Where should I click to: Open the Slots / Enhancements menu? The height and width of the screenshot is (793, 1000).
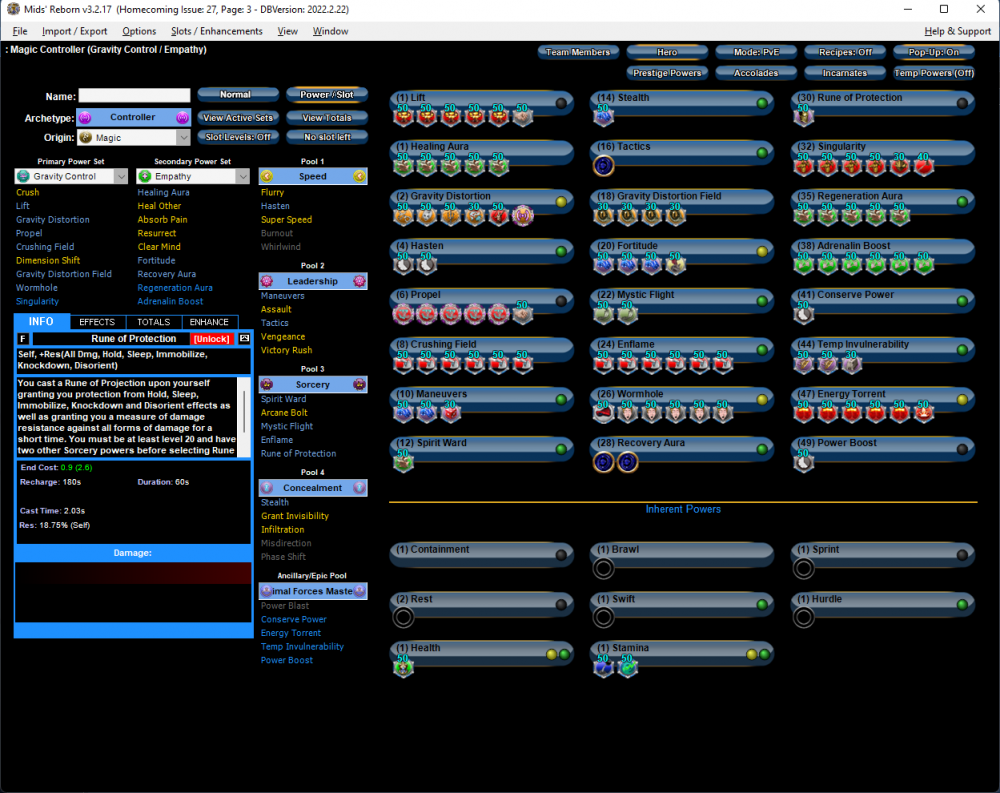coord(216,31)
